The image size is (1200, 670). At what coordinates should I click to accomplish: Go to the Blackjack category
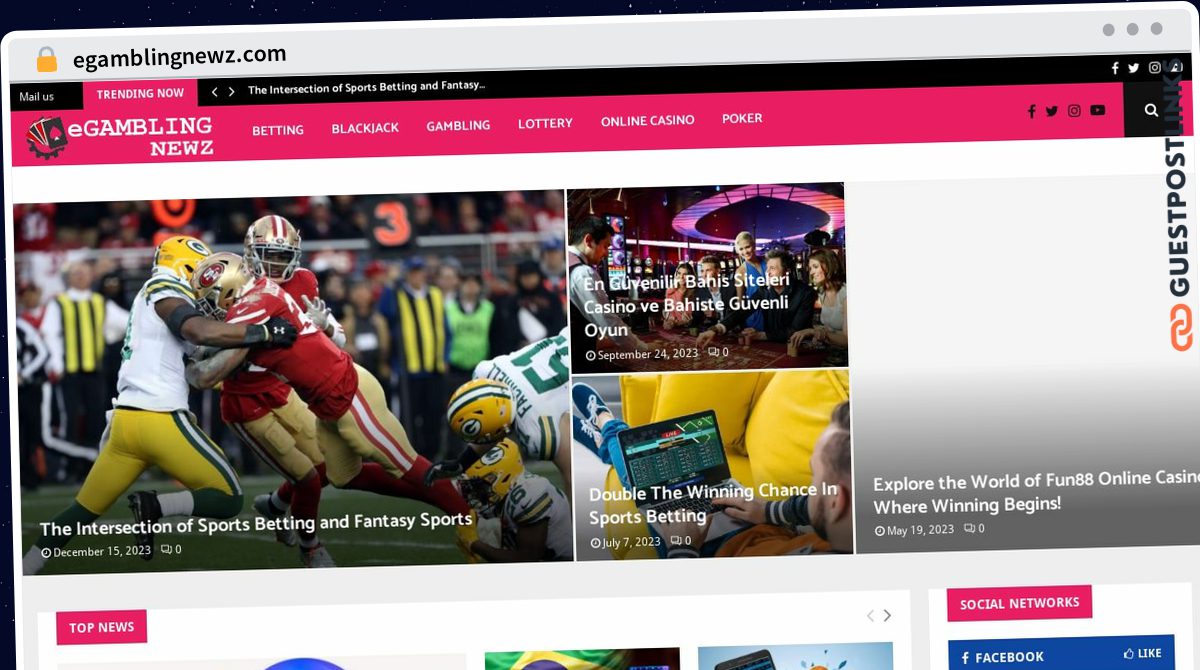(x=365, y=128)
